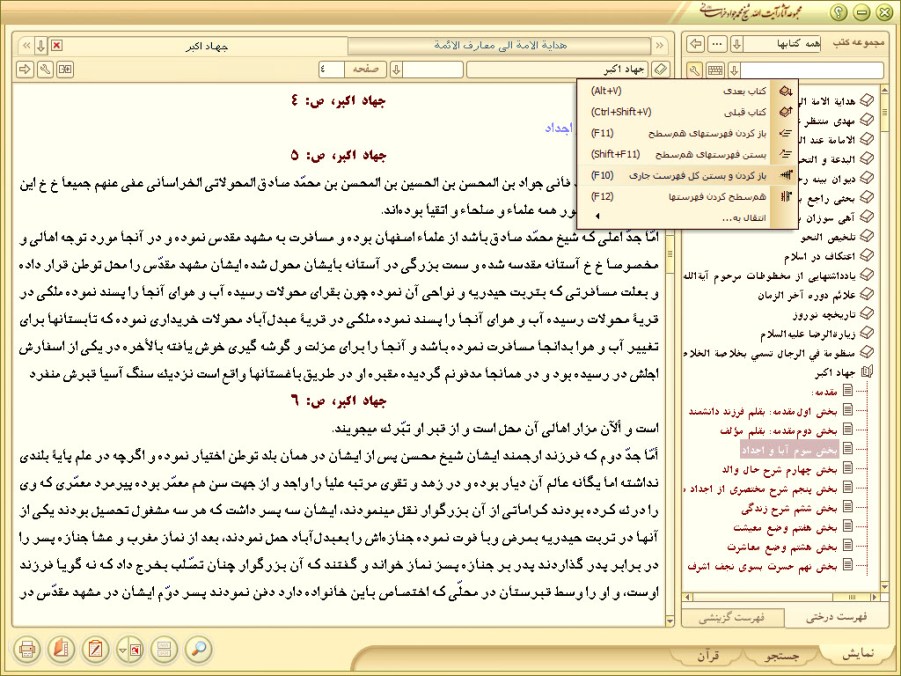The image size is (901, 676).
Task: Open the small arrow dropdown in bottom toolbar
Action: [122, 650]
